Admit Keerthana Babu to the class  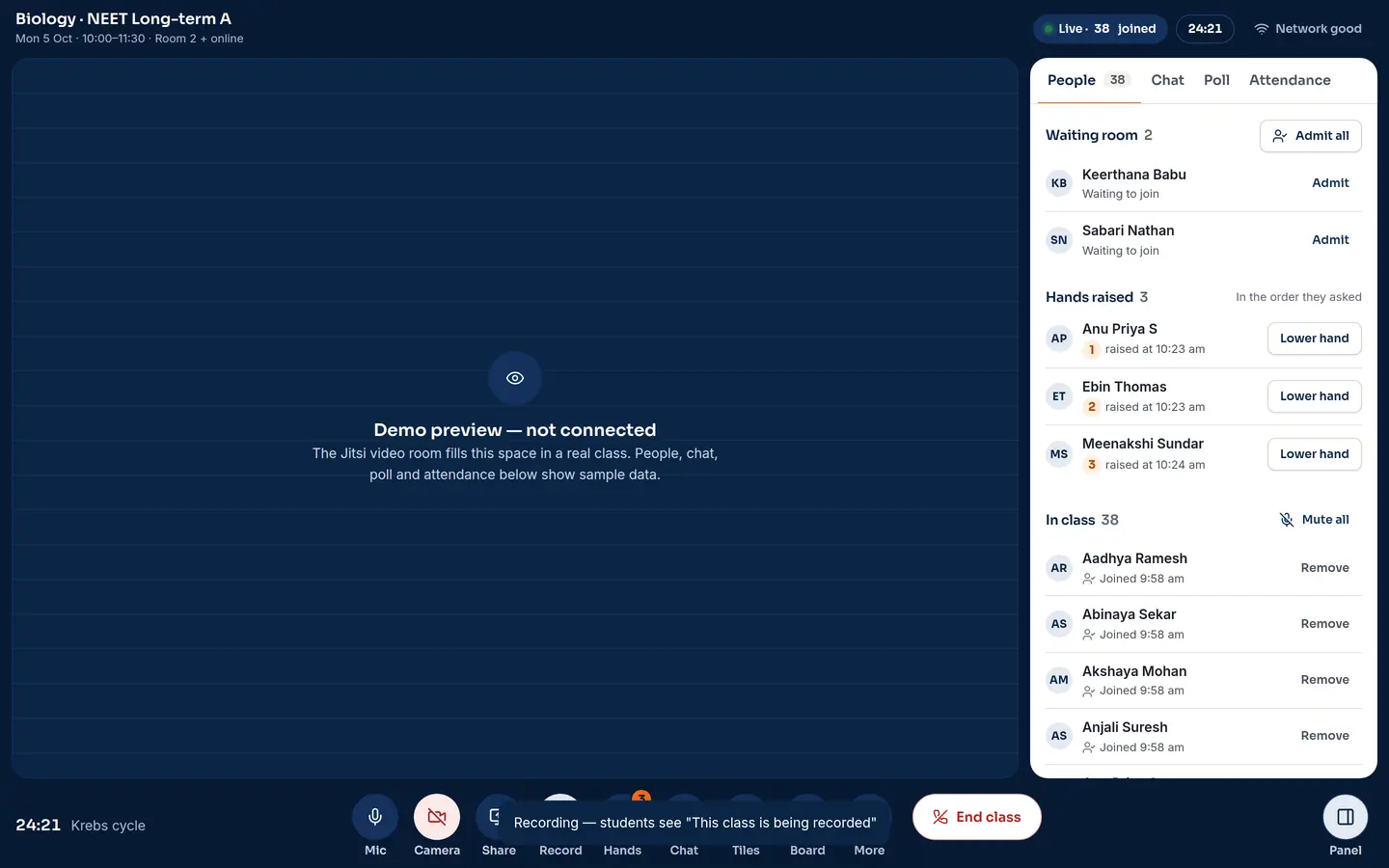click(1330, 183)
